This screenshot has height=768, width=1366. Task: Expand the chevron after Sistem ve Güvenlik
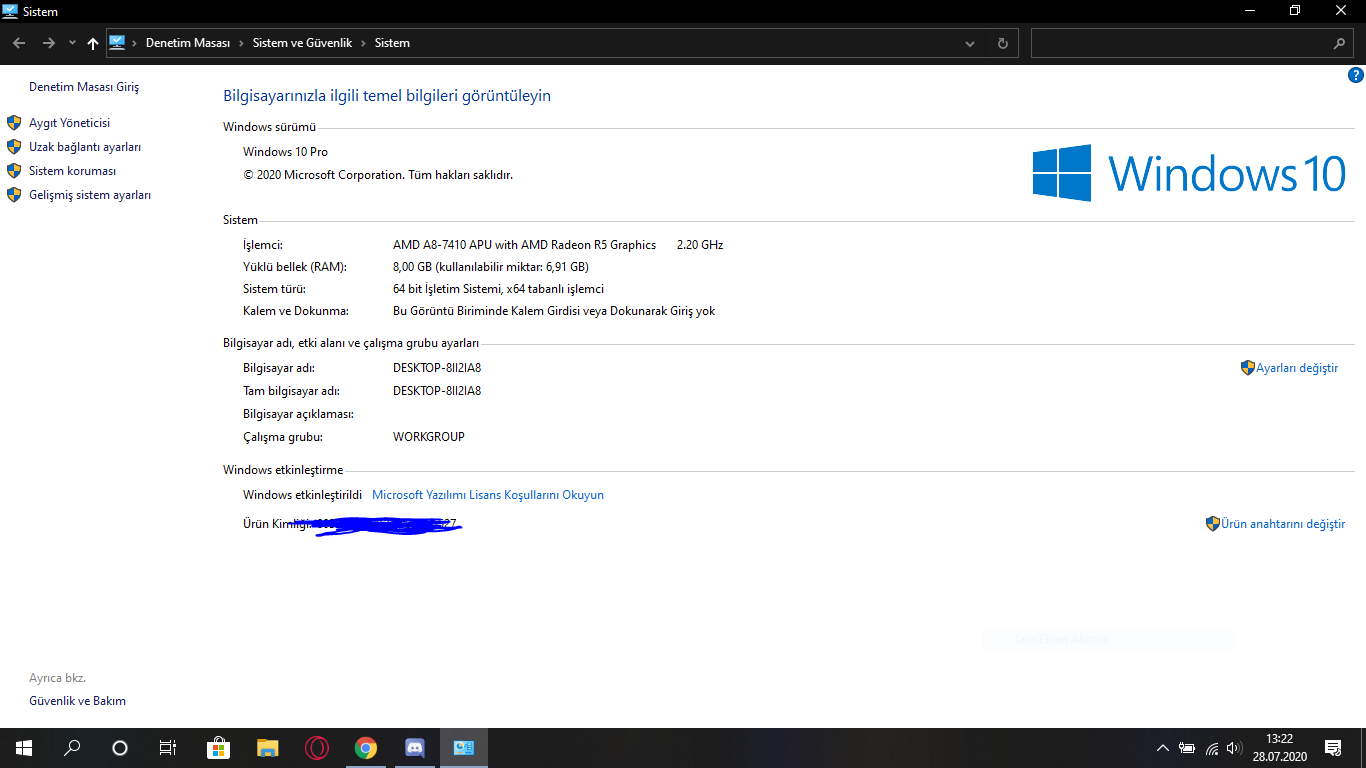coord(364,43)
